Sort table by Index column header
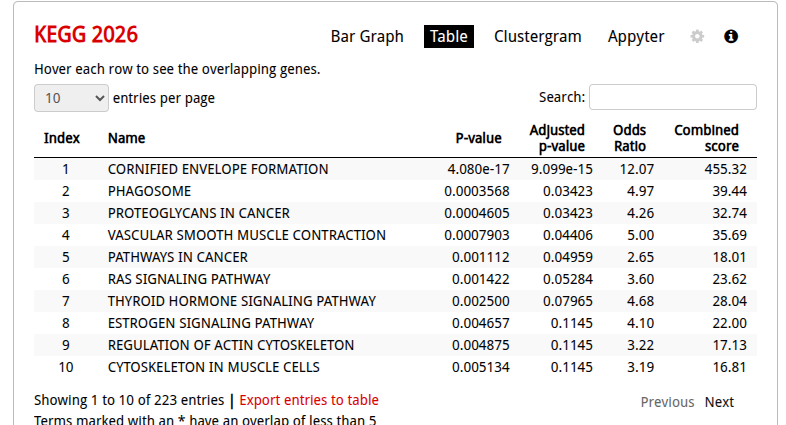Screen dimensions: 786x425 tap(62, 138)
